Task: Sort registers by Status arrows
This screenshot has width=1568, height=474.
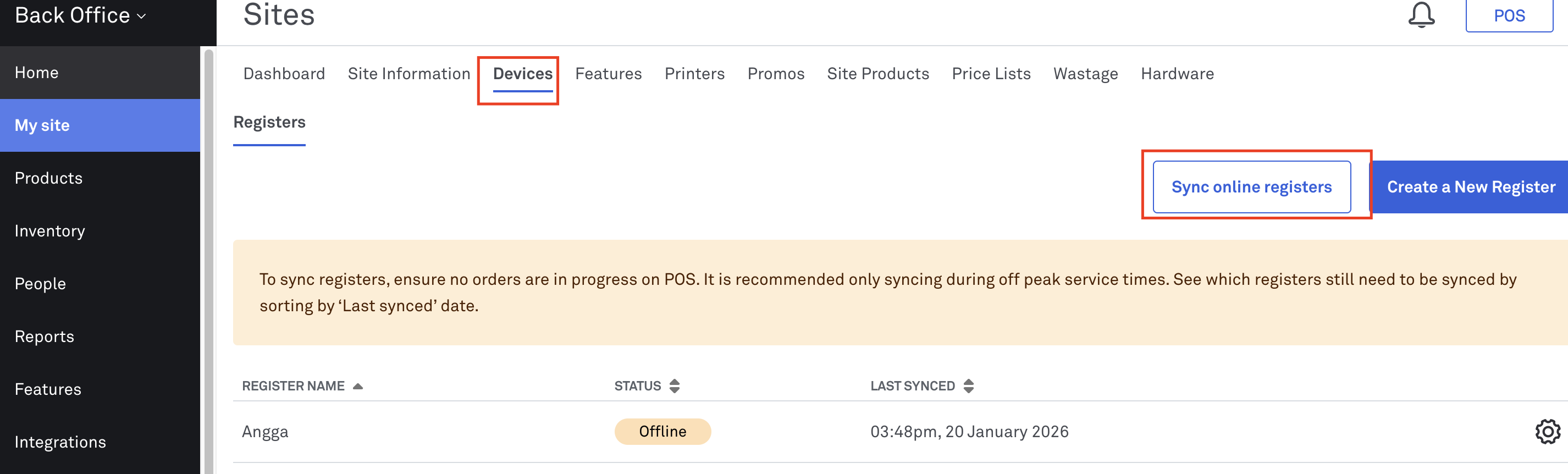Action: pyautogui.click(x=674, y=386)
